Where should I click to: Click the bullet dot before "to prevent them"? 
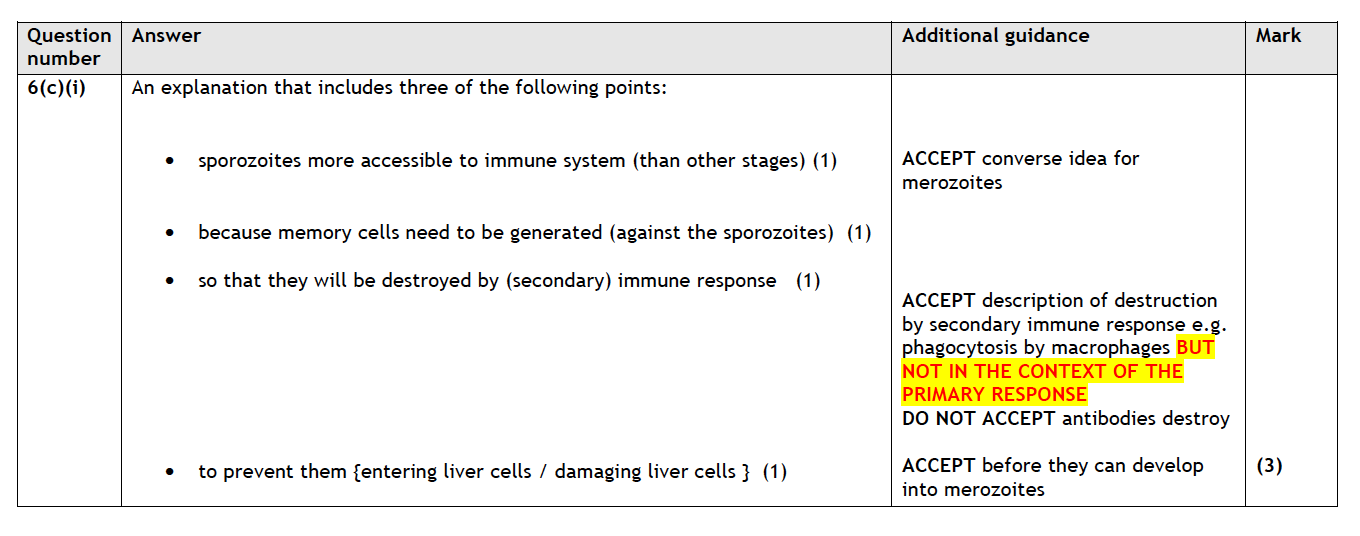pyautogui.click(x=171, y=472)
